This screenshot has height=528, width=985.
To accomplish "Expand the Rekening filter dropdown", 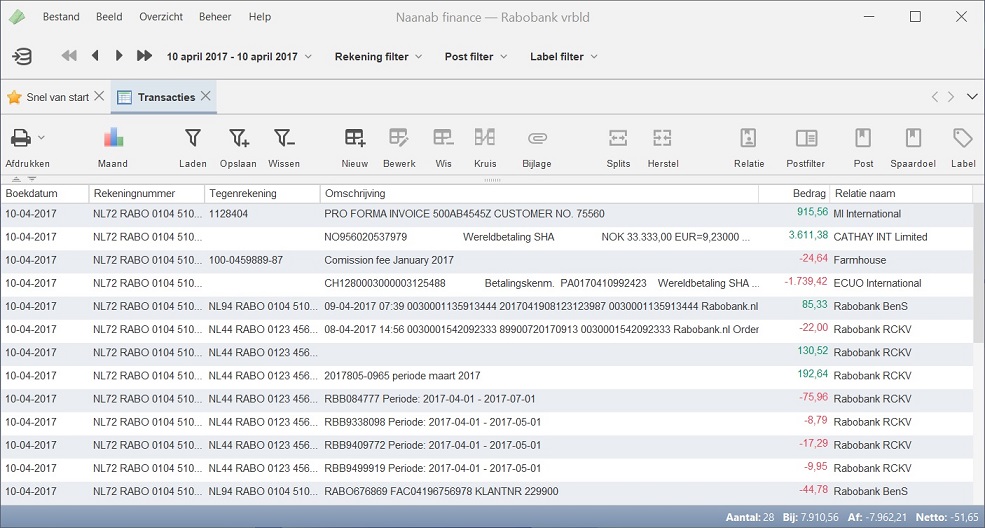I will point(378,57).
